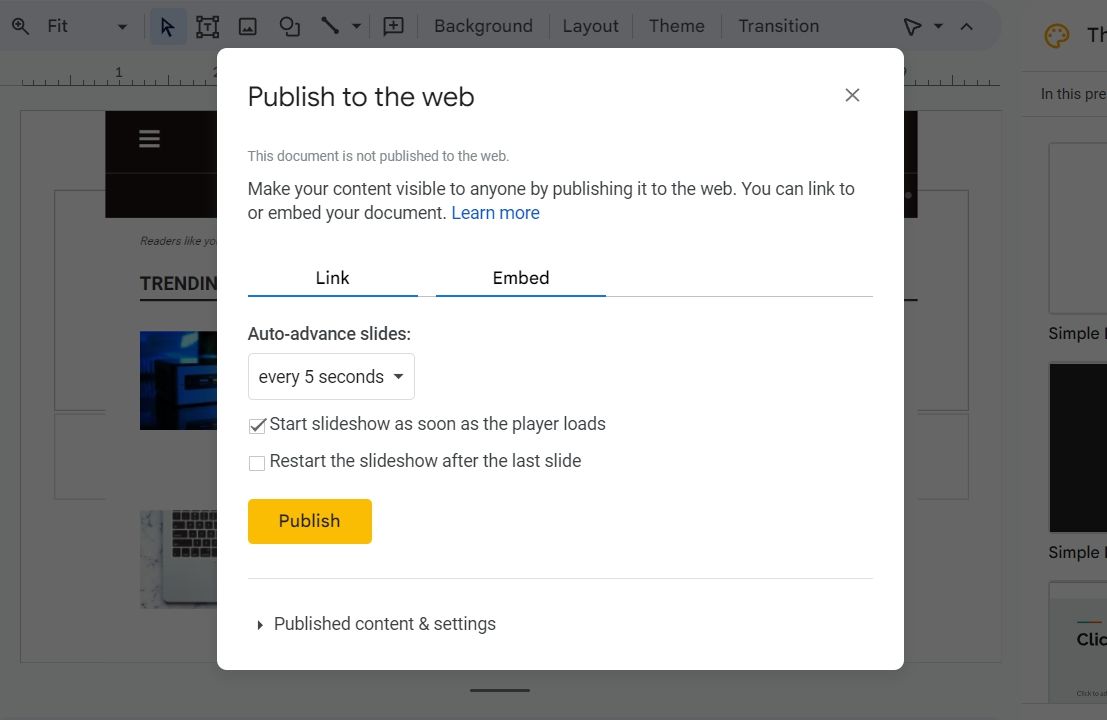Expand Published content & settings
Viewport: 1107px width, 720px height.
pos(384,624)
